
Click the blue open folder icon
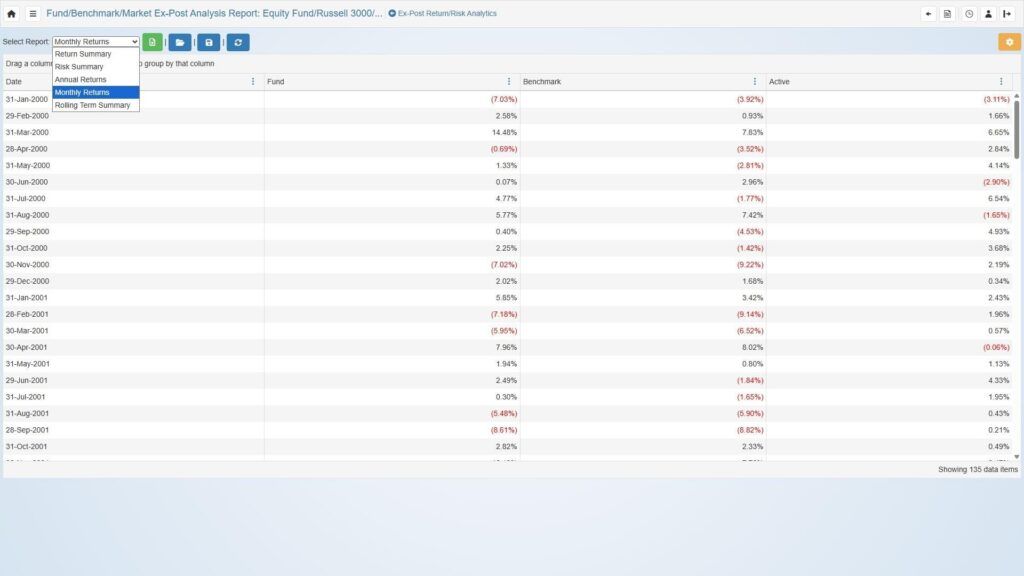pos(180,42)
